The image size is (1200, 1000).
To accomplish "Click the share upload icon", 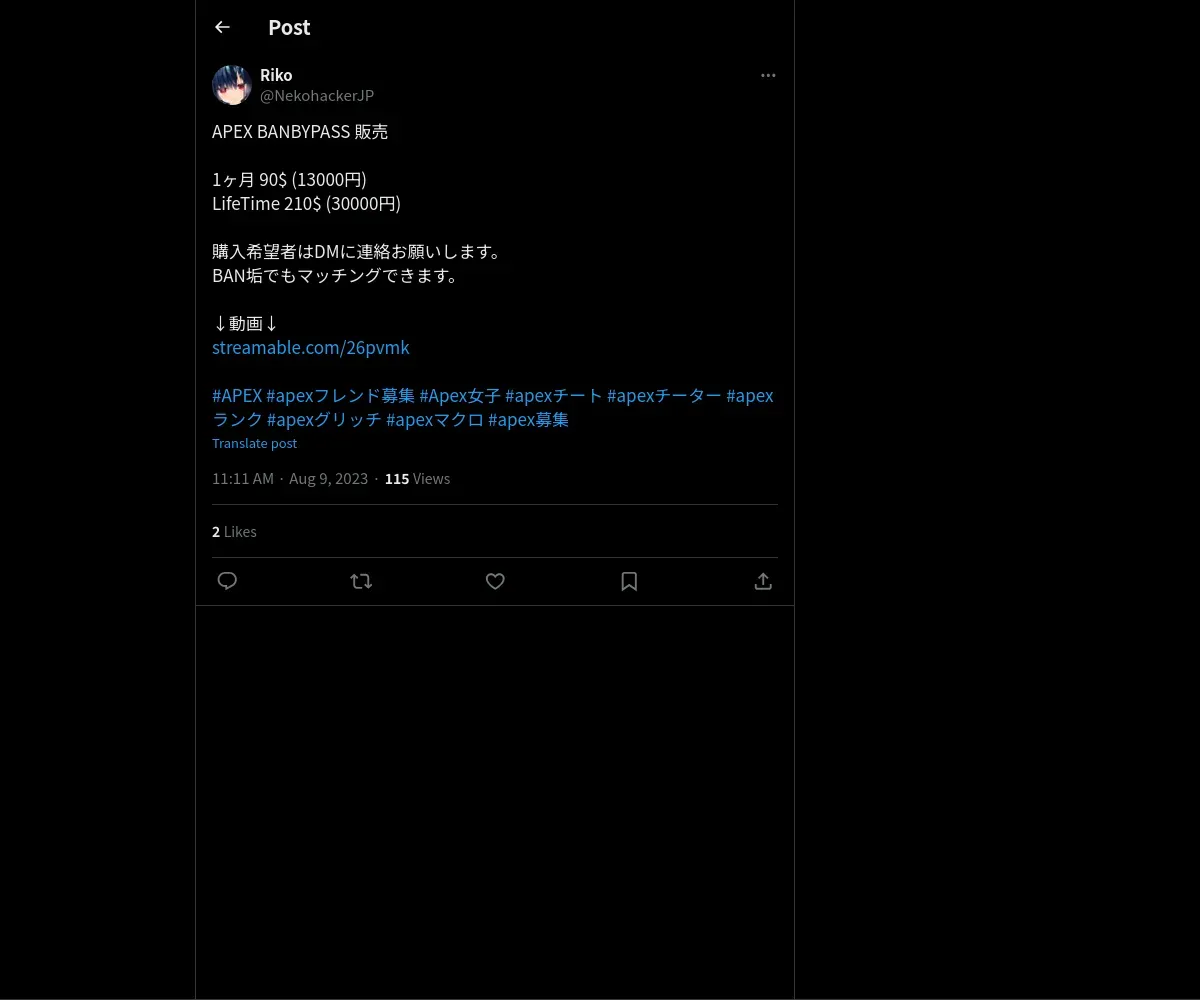I will (x=763, y=581).
